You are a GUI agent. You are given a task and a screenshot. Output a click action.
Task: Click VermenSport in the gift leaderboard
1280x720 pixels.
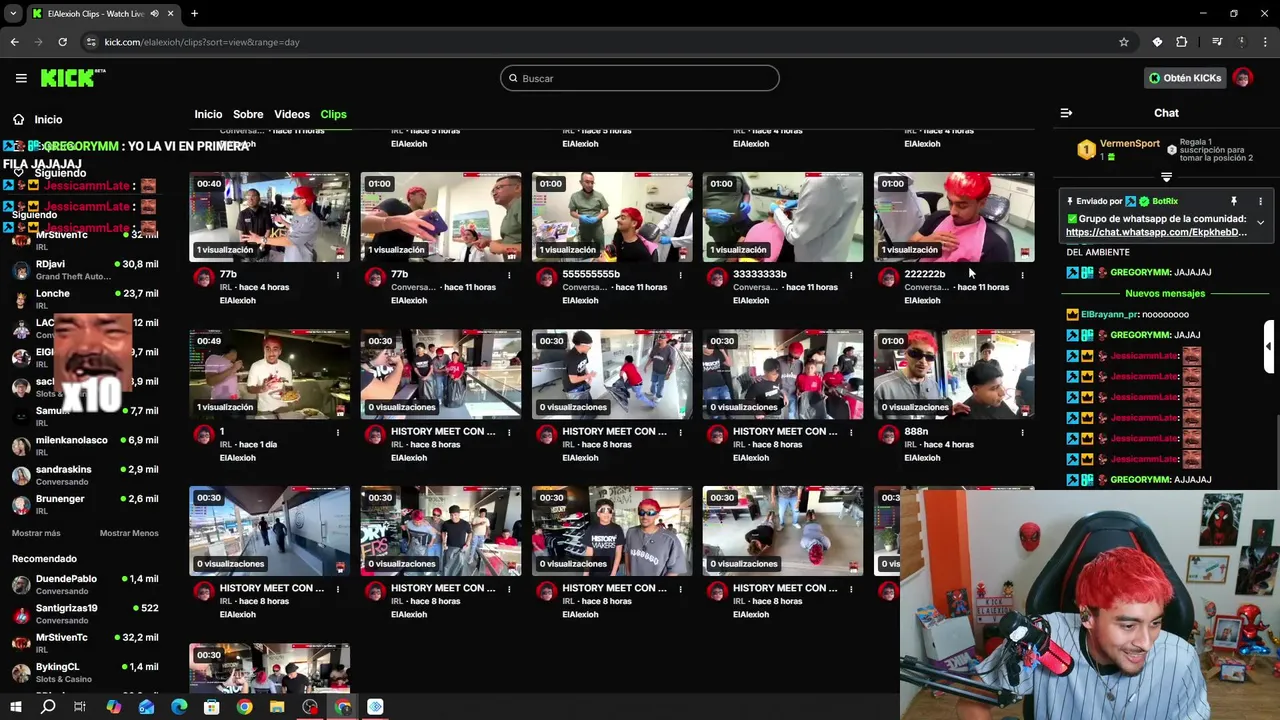coord(1129,144)
